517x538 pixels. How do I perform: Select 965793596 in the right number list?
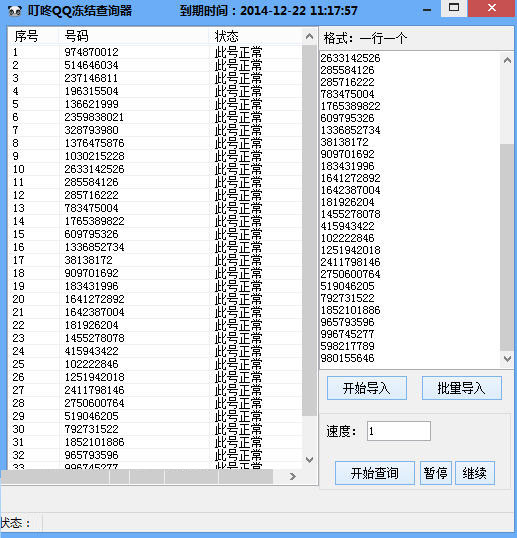[x=347, y=322]
